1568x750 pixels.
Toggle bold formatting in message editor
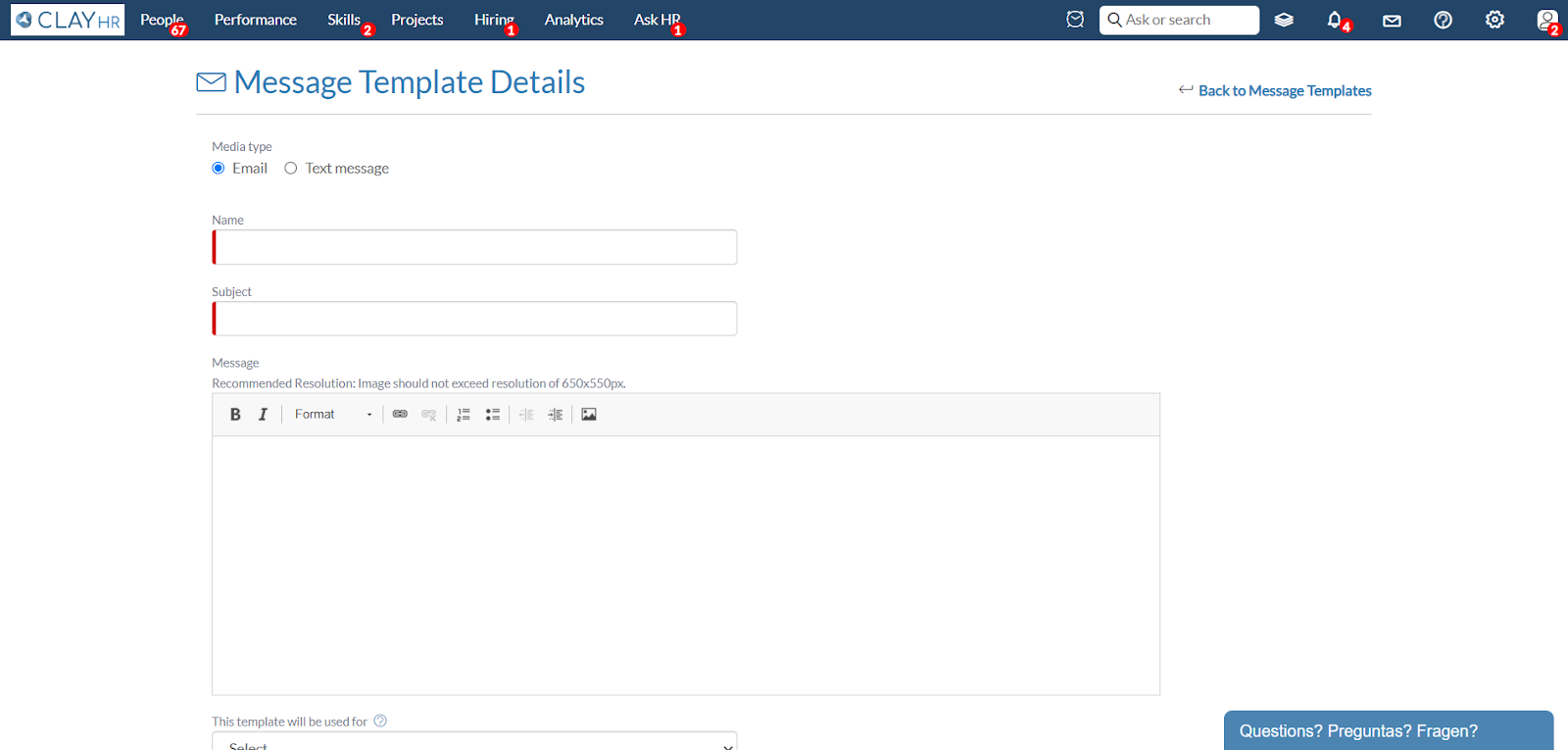pyautogui.click(x=235, y=415)
